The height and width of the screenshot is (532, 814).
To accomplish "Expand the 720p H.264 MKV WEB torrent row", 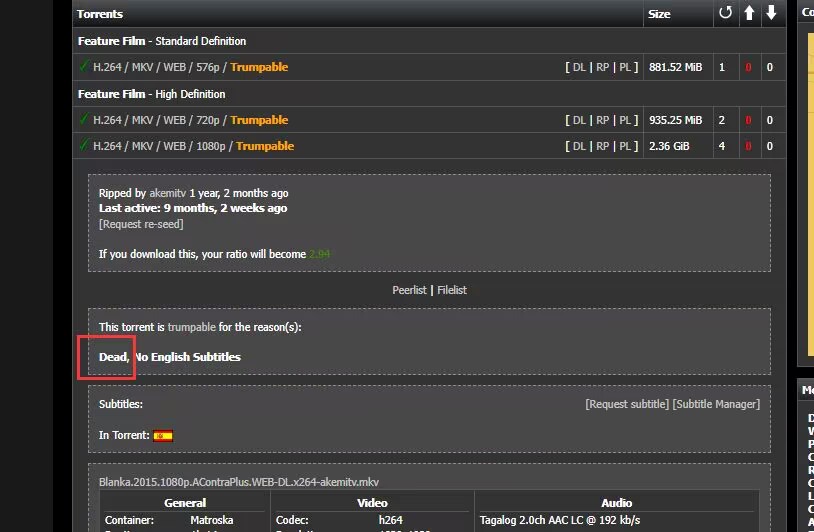I will tap(159, 120).
